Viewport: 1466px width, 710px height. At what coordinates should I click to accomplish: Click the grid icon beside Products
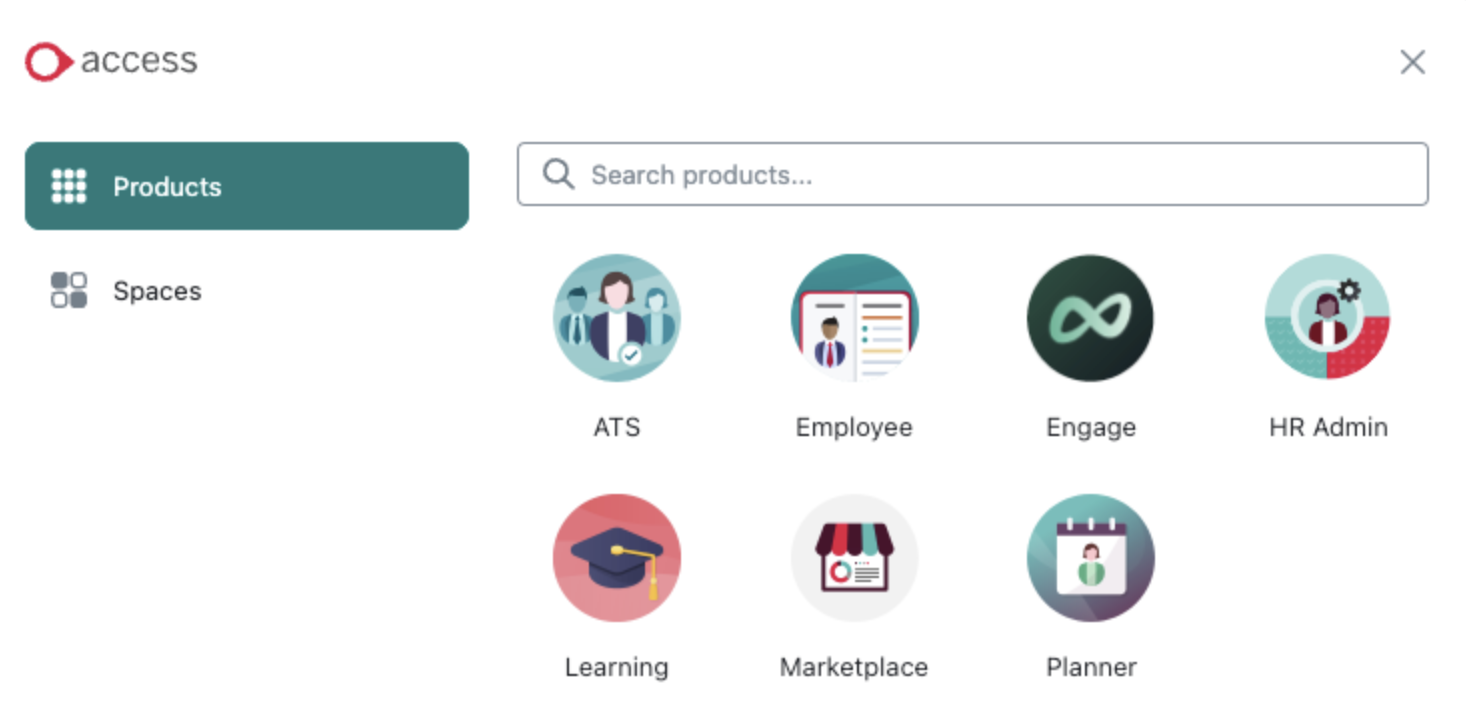[69, 186]
